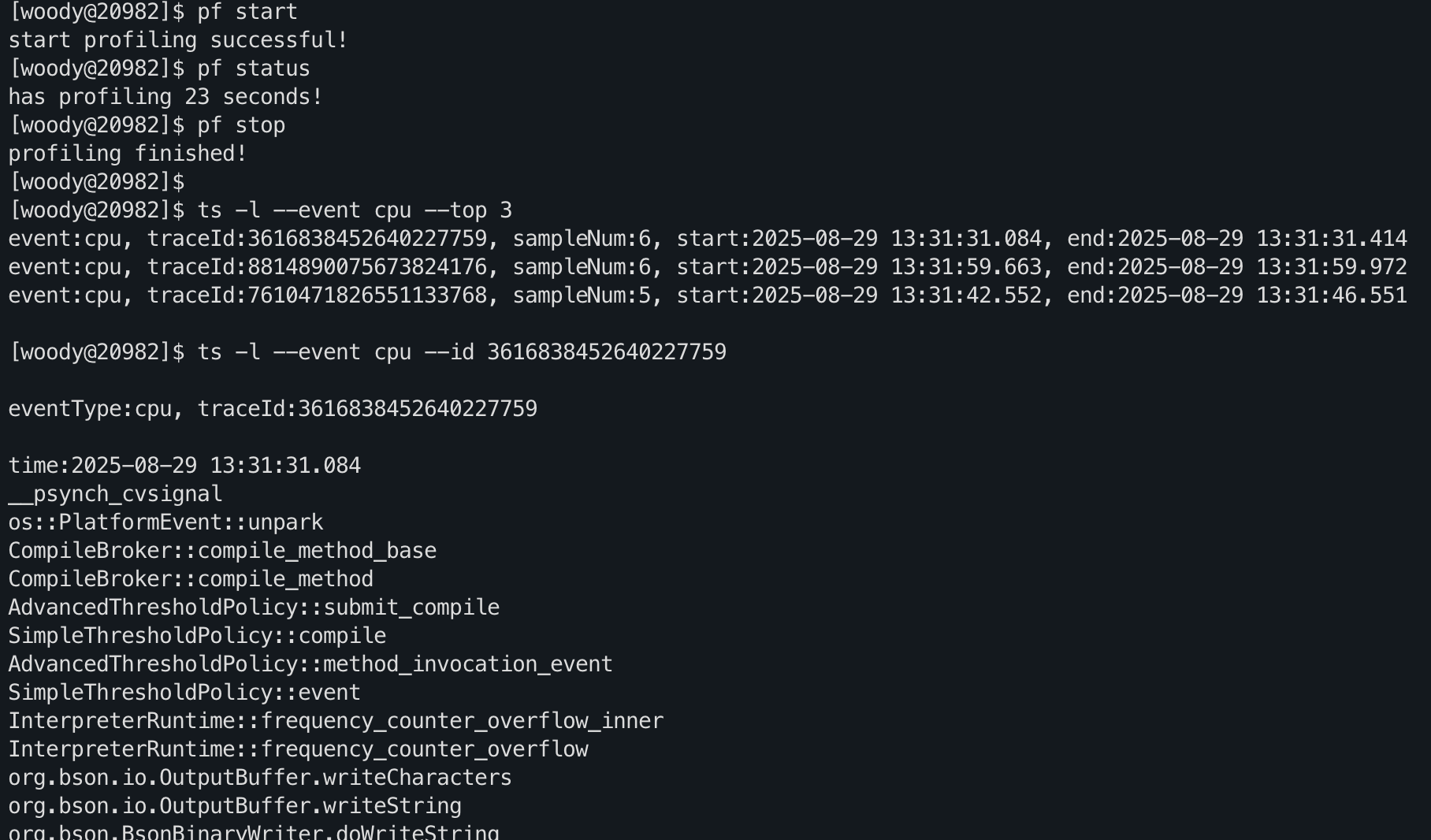Click the 'SimpleThresholdPolicy::event' frame

(184, 693)
